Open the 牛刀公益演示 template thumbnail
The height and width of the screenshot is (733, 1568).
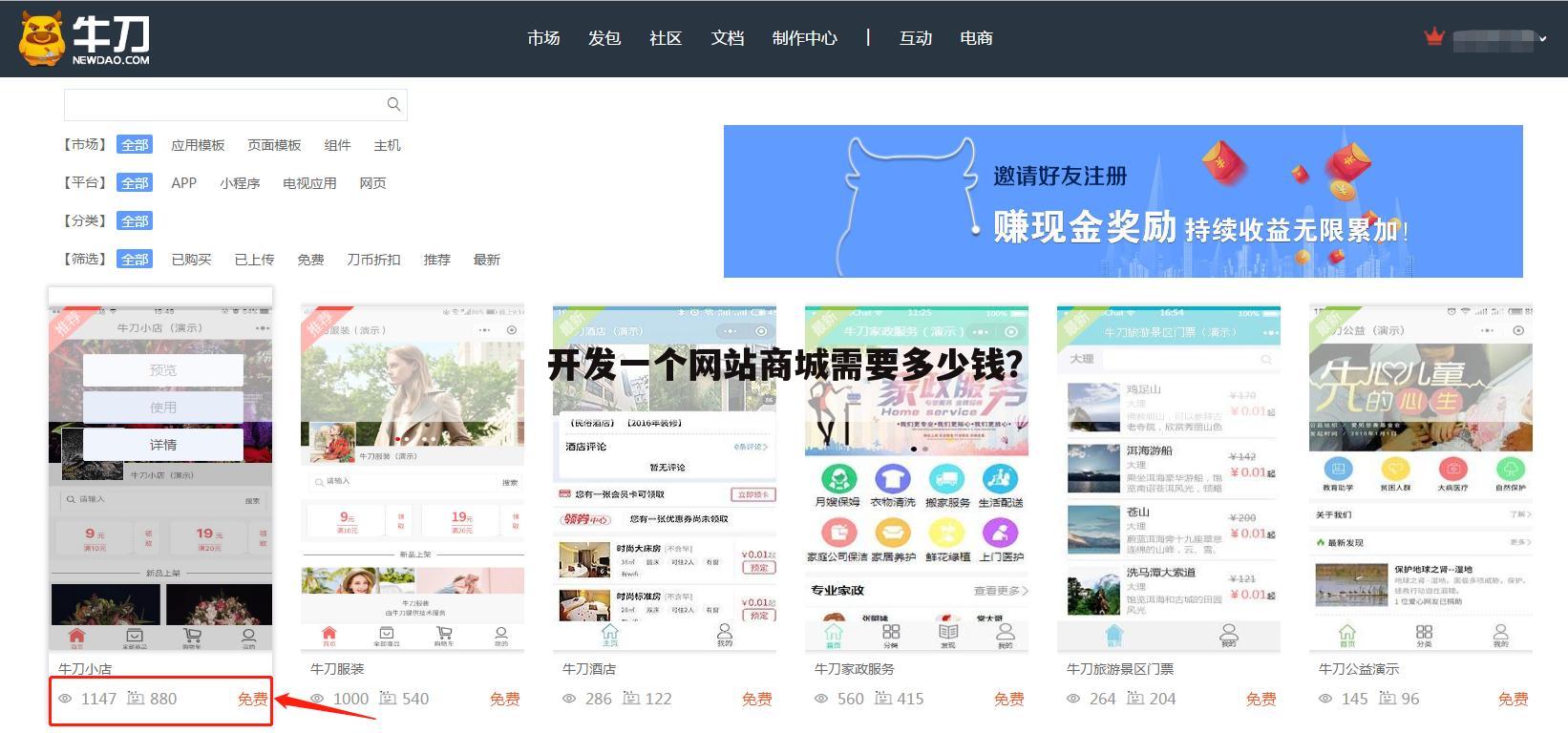click(x=1421, y=478)
